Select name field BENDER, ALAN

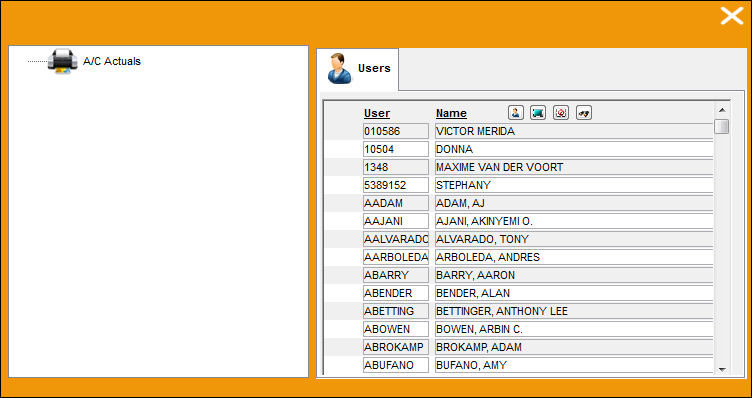coord(574,293)
